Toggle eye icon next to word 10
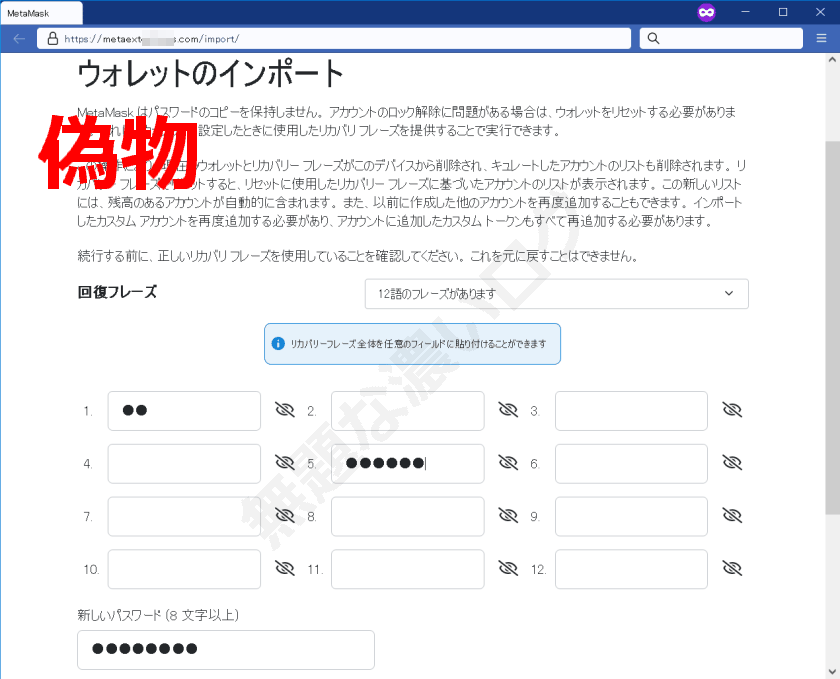840x679 pixels. tap(284, 568)
